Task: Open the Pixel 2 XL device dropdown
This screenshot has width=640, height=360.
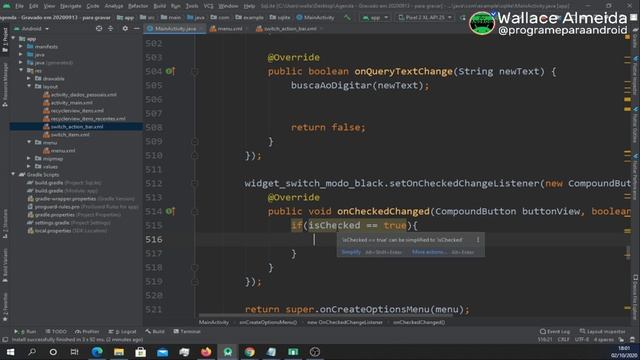Action: coord(425,18)
